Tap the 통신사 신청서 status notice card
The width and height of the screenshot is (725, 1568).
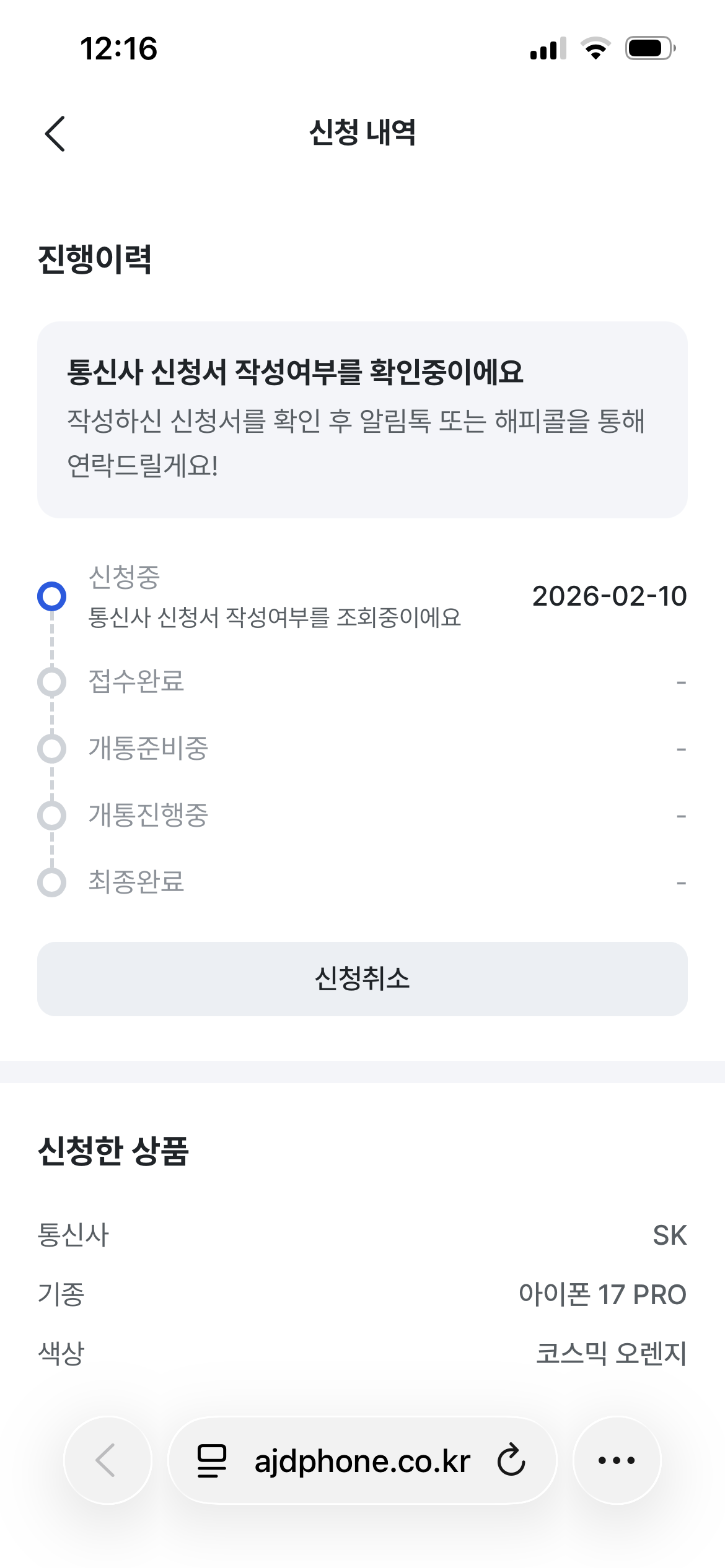coord(362,419)
